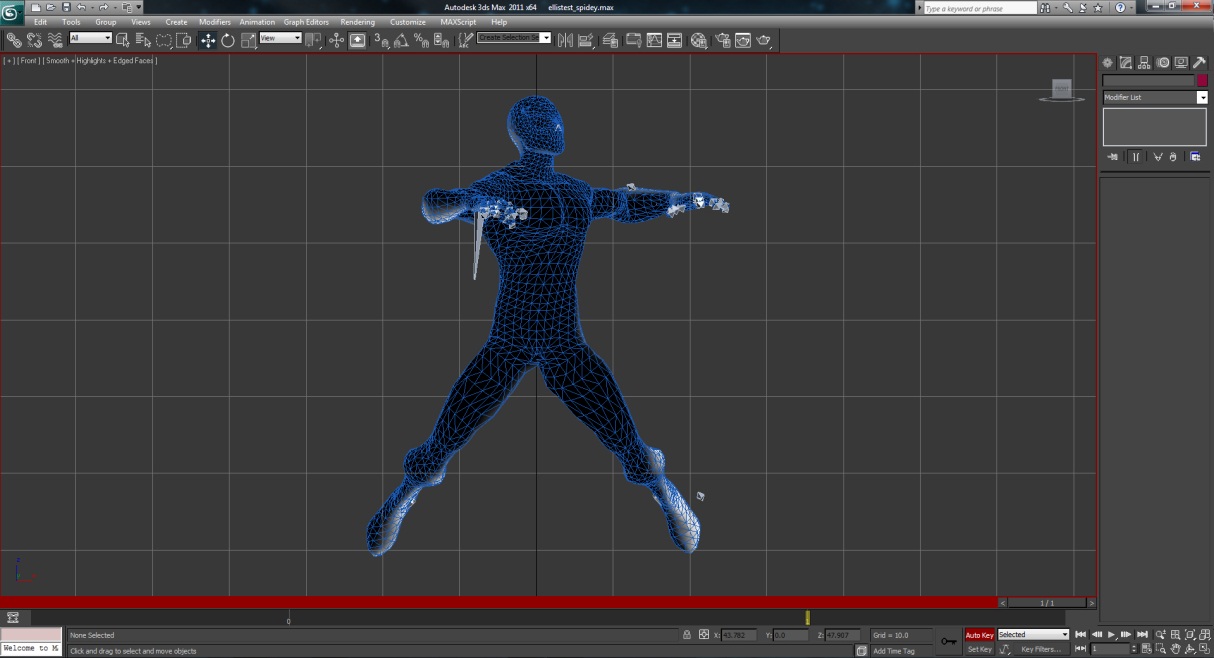1214x658 pixels.
Task: Open the selection filter 'All' dropdown
Action: pos(90,38)
